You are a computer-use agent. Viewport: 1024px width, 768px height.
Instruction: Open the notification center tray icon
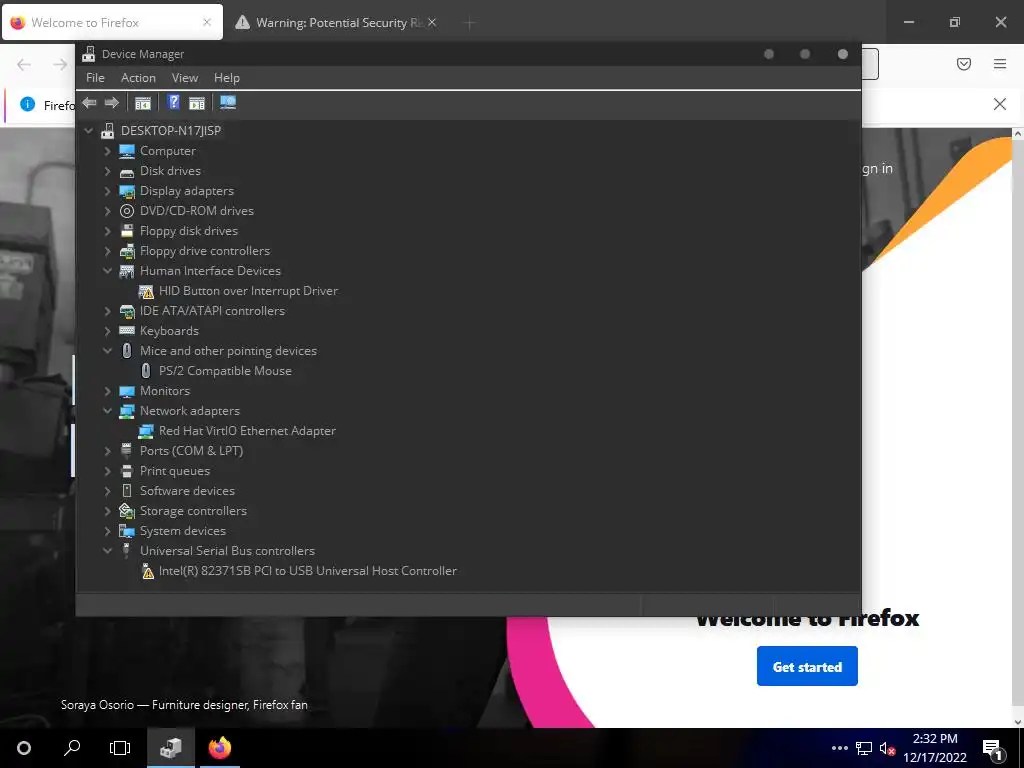[992, 749]
